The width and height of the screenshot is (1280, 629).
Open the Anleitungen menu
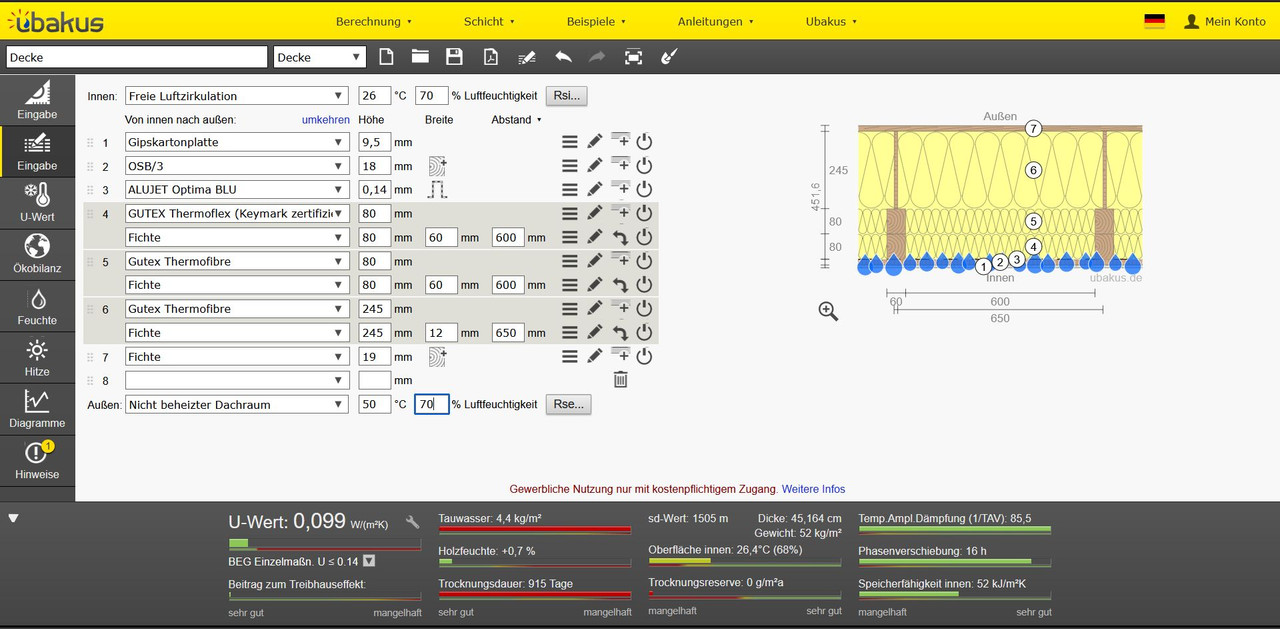pos(716,21)
